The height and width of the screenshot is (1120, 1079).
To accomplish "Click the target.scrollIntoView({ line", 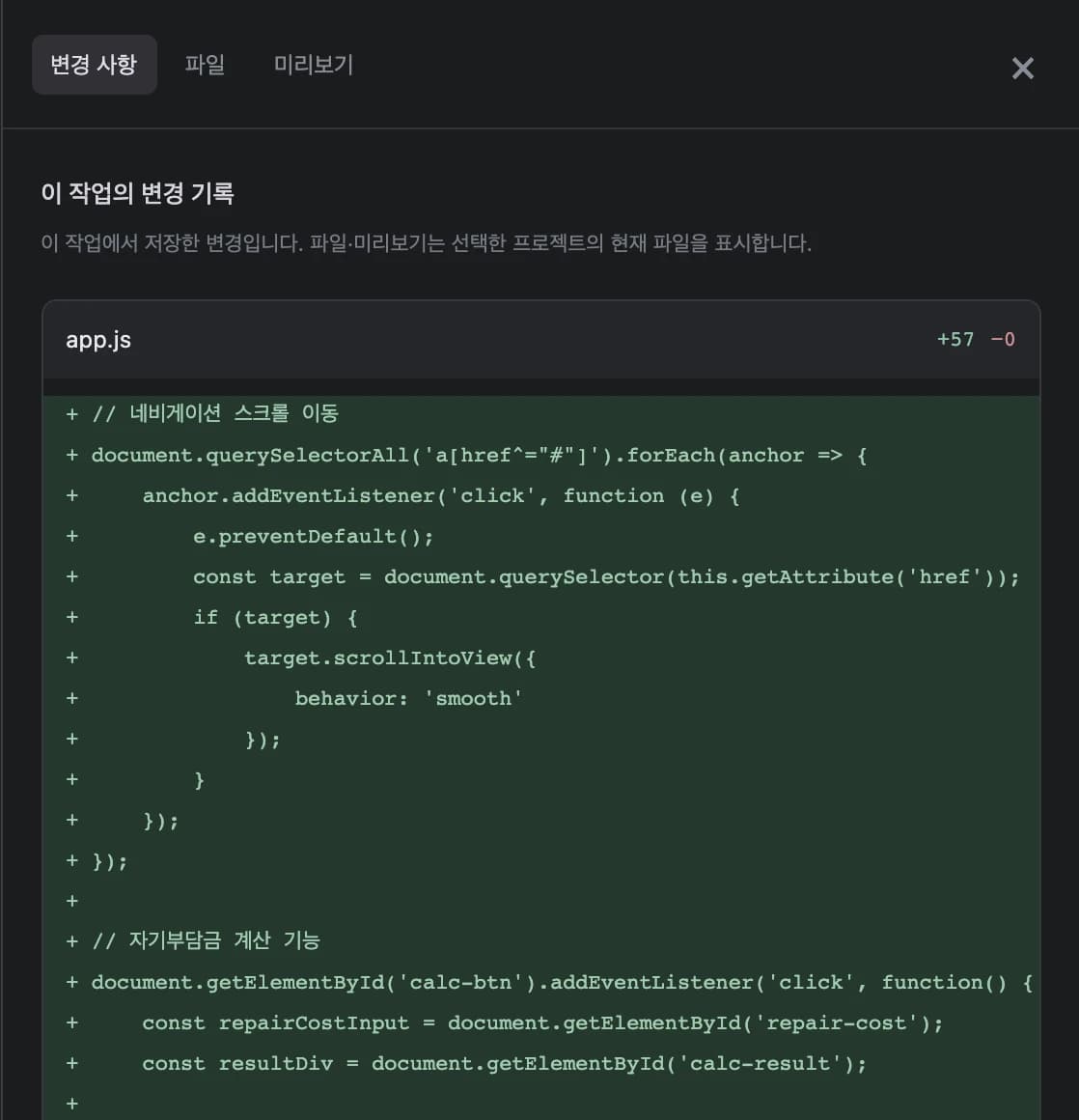I will tap(540, 658).
